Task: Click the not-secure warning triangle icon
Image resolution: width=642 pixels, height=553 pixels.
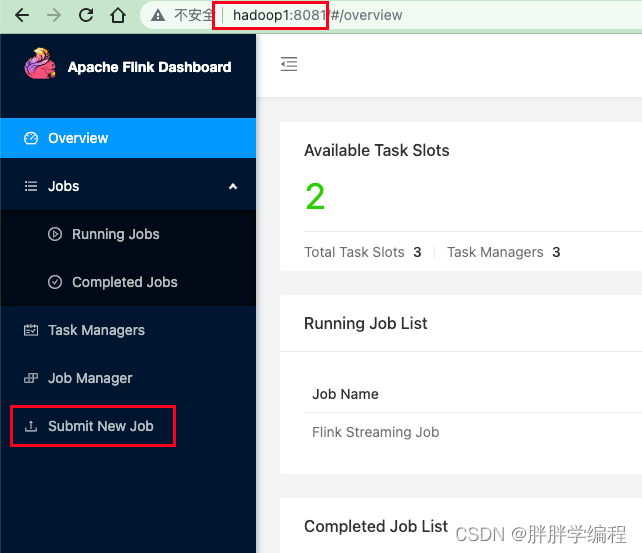Action: (158, 16)
